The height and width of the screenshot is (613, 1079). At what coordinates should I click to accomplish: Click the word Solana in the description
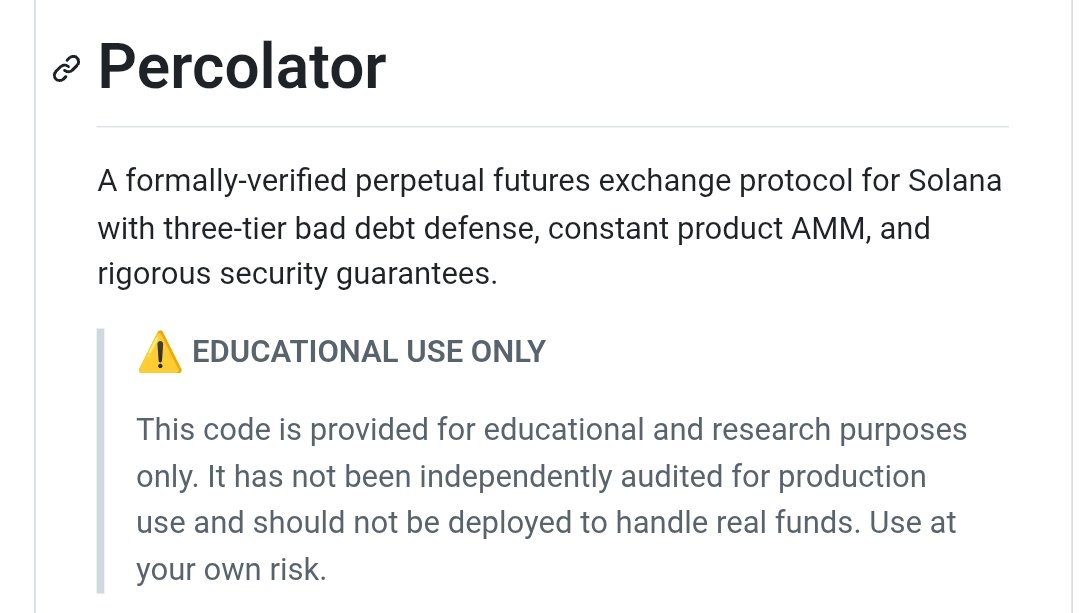pos(955,183)
